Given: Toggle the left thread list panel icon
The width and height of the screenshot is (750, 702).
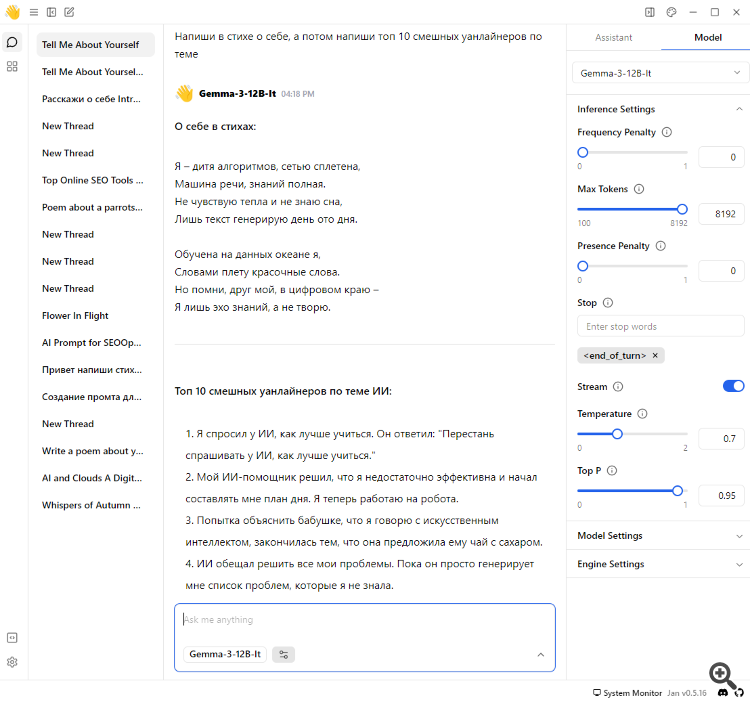Looking at the screenshot, I should (x=51, y=12).
